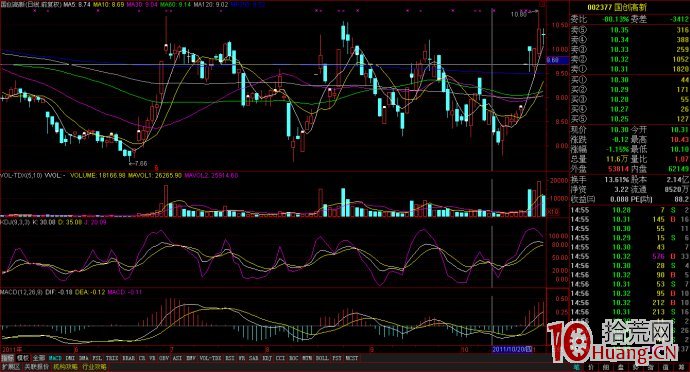Click the 卖① ask price 10.31 row

[x=630, y=69]
